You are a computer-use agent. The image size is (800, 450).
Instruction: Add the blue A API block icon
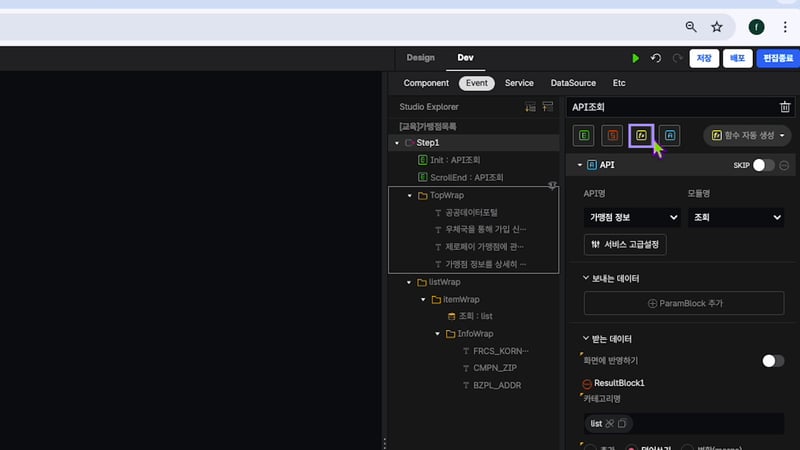[670, 135]
